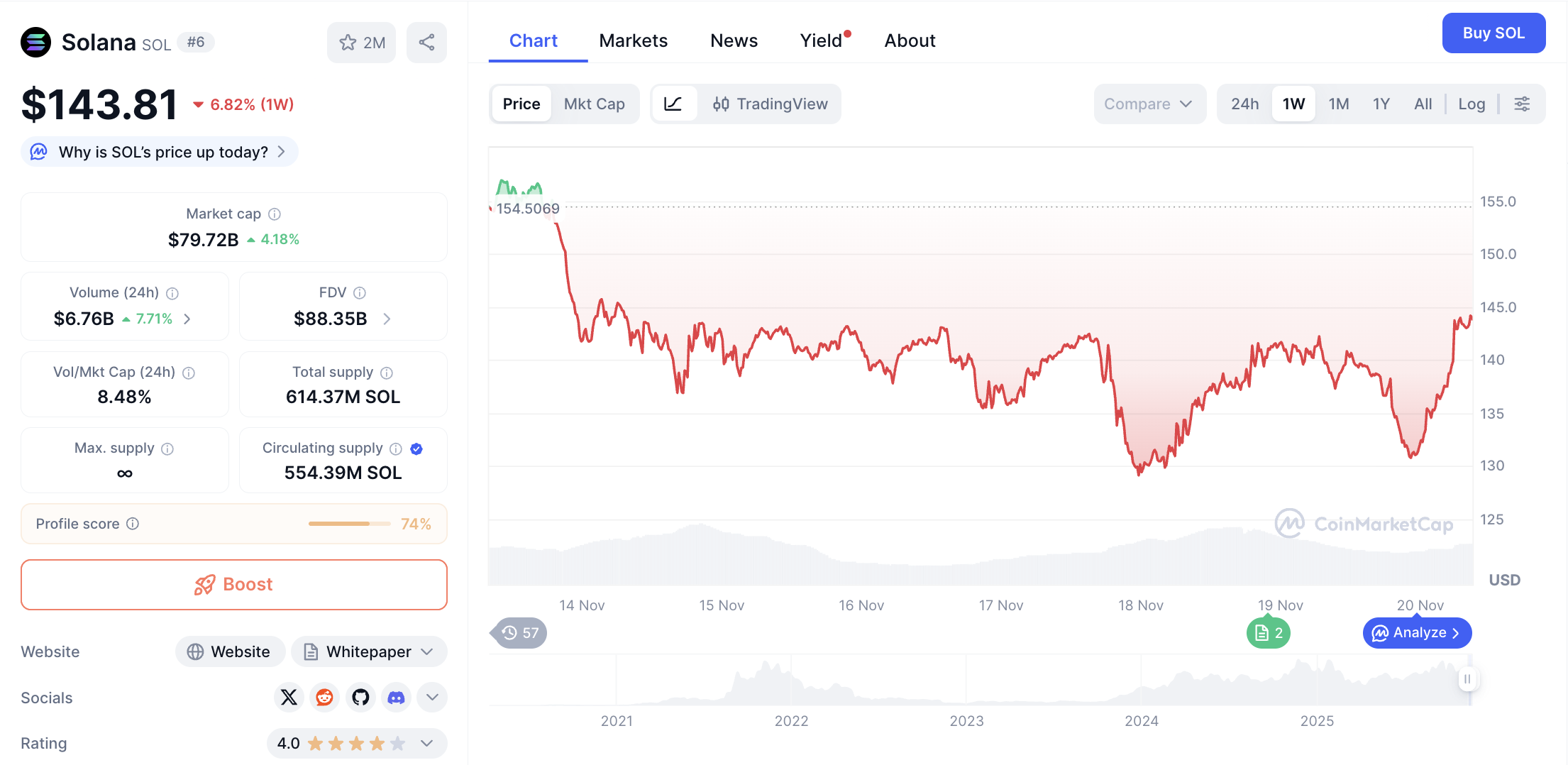
Task: Switch chart to Mkt Cap view
Action: 594,104
